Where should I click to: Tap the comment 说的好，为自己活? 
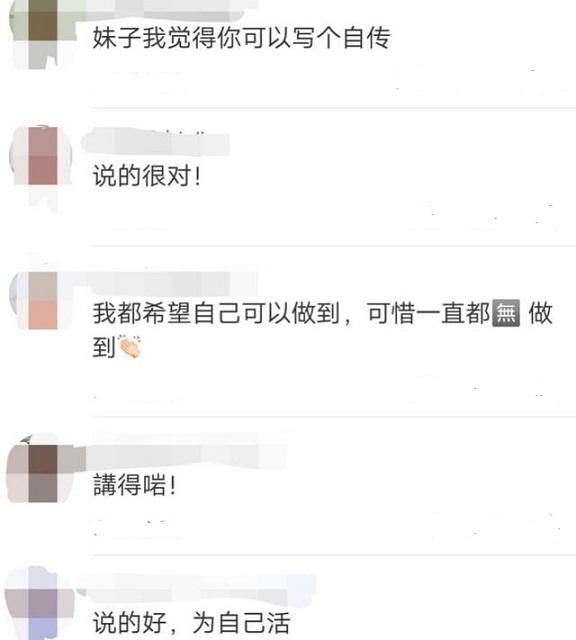tap(191, 622)
